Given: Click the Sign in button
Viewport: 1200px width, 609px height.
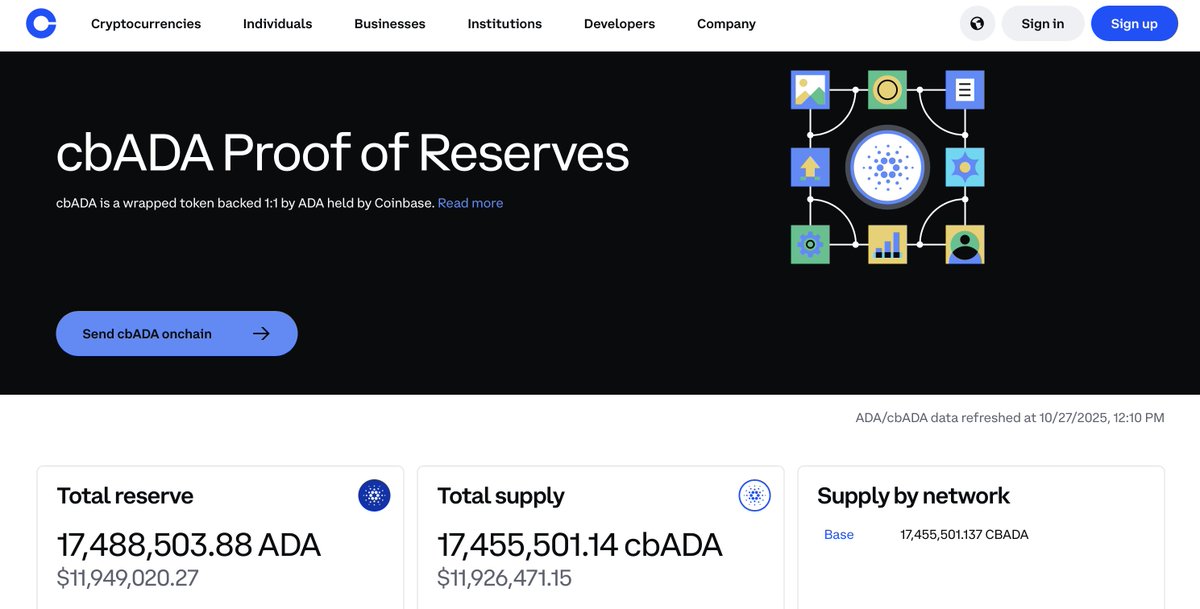Looking at the screenshot, I should [1043, 23].
